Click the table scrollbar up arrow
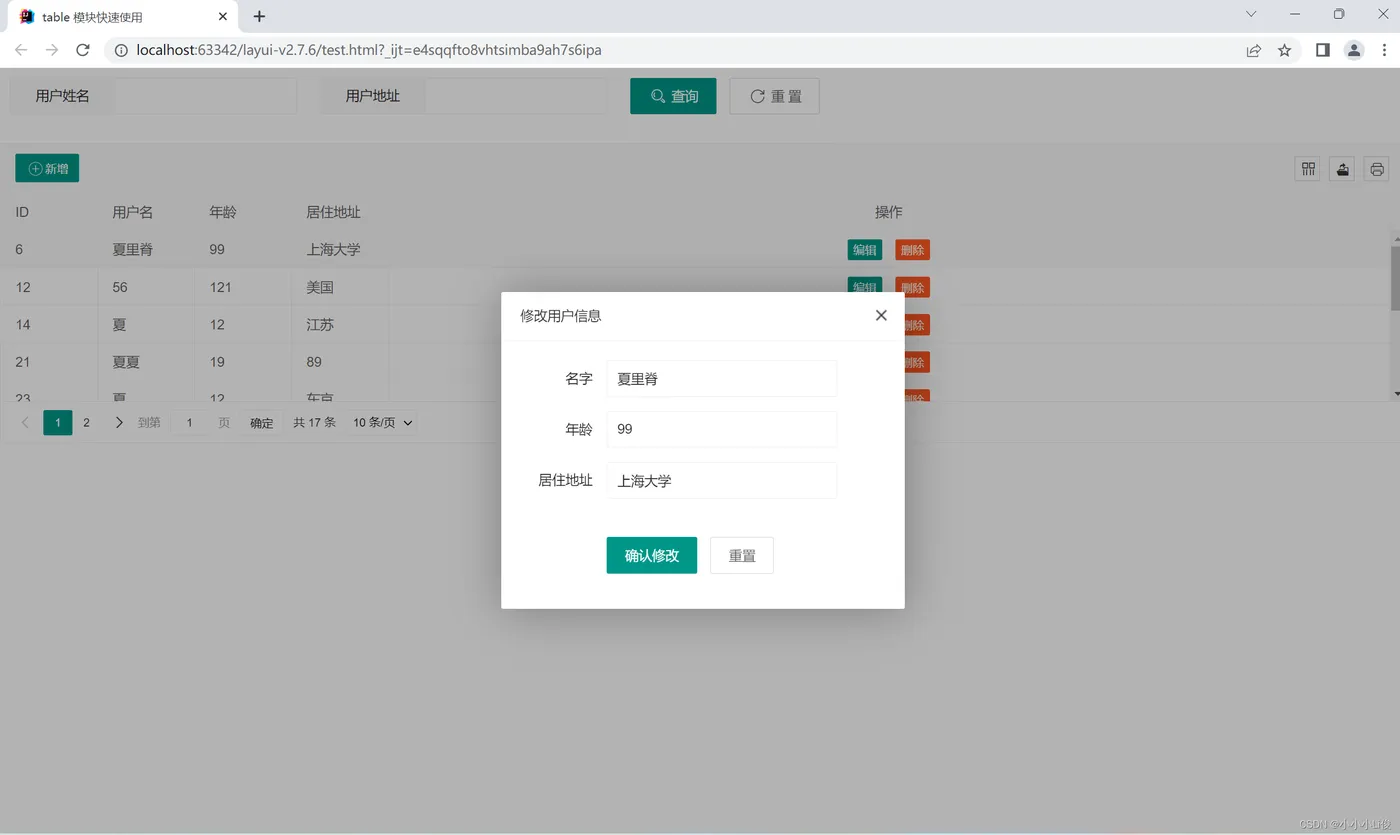 (1395, 239)
